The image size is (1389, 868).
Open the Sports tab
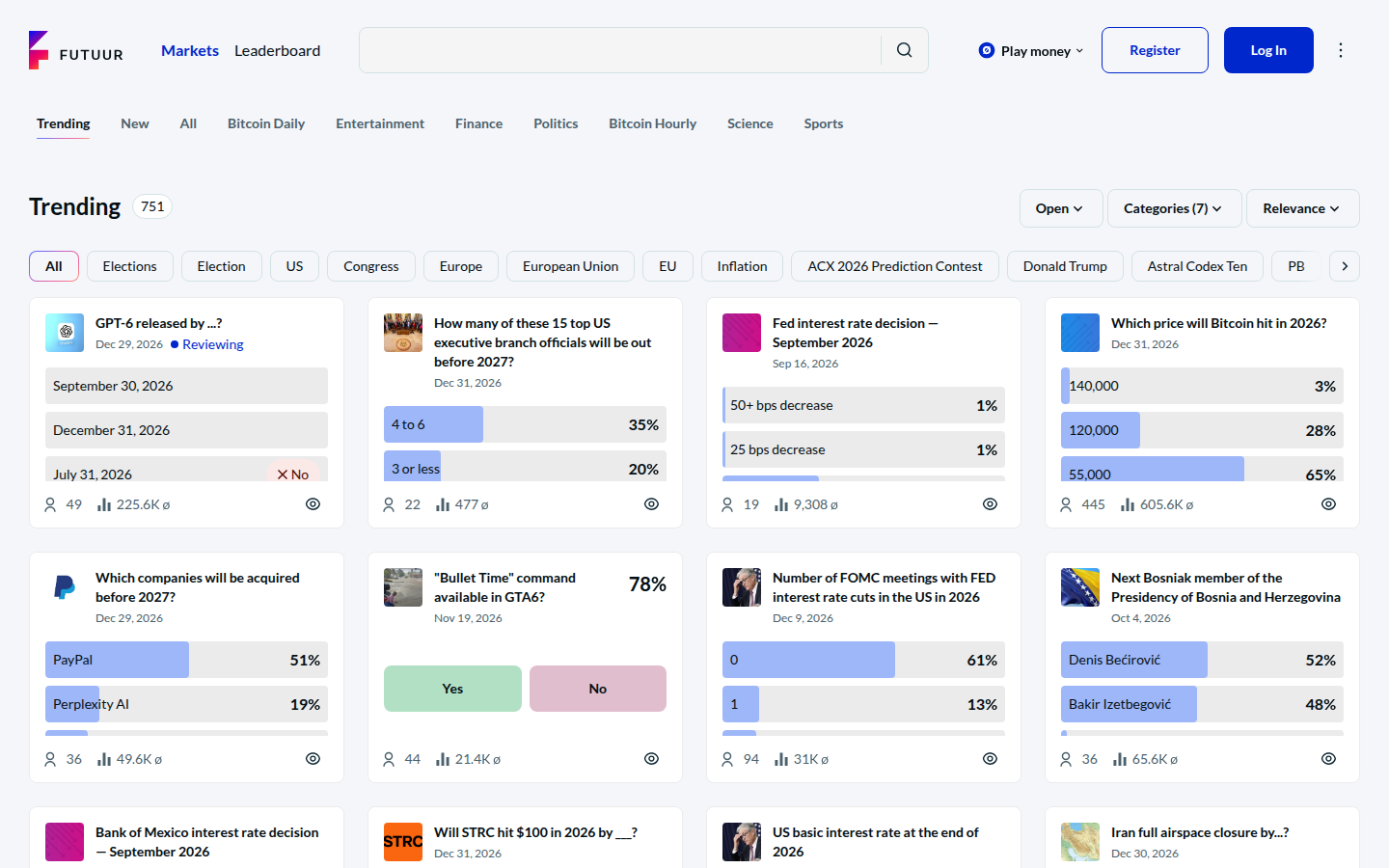pos(824,123)
